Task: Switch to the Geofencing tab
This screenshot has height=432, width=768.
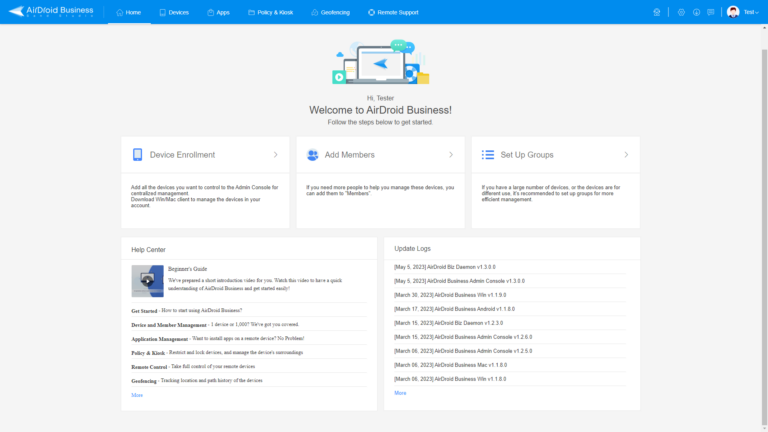Action: point(331,12)
